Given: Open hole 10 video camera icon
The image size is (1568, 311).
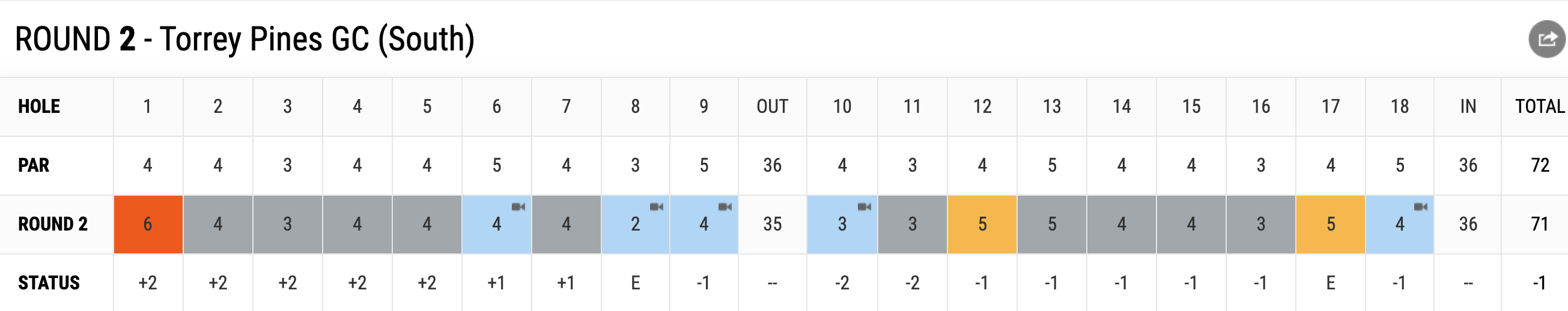Looking at the screenshot, I should click(865, 207).
